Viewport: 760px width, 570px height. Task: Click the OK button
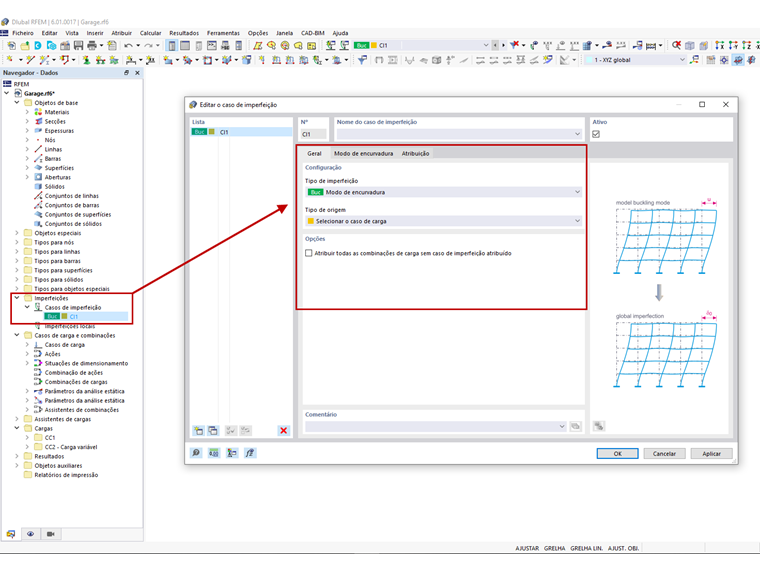[618, 454]
